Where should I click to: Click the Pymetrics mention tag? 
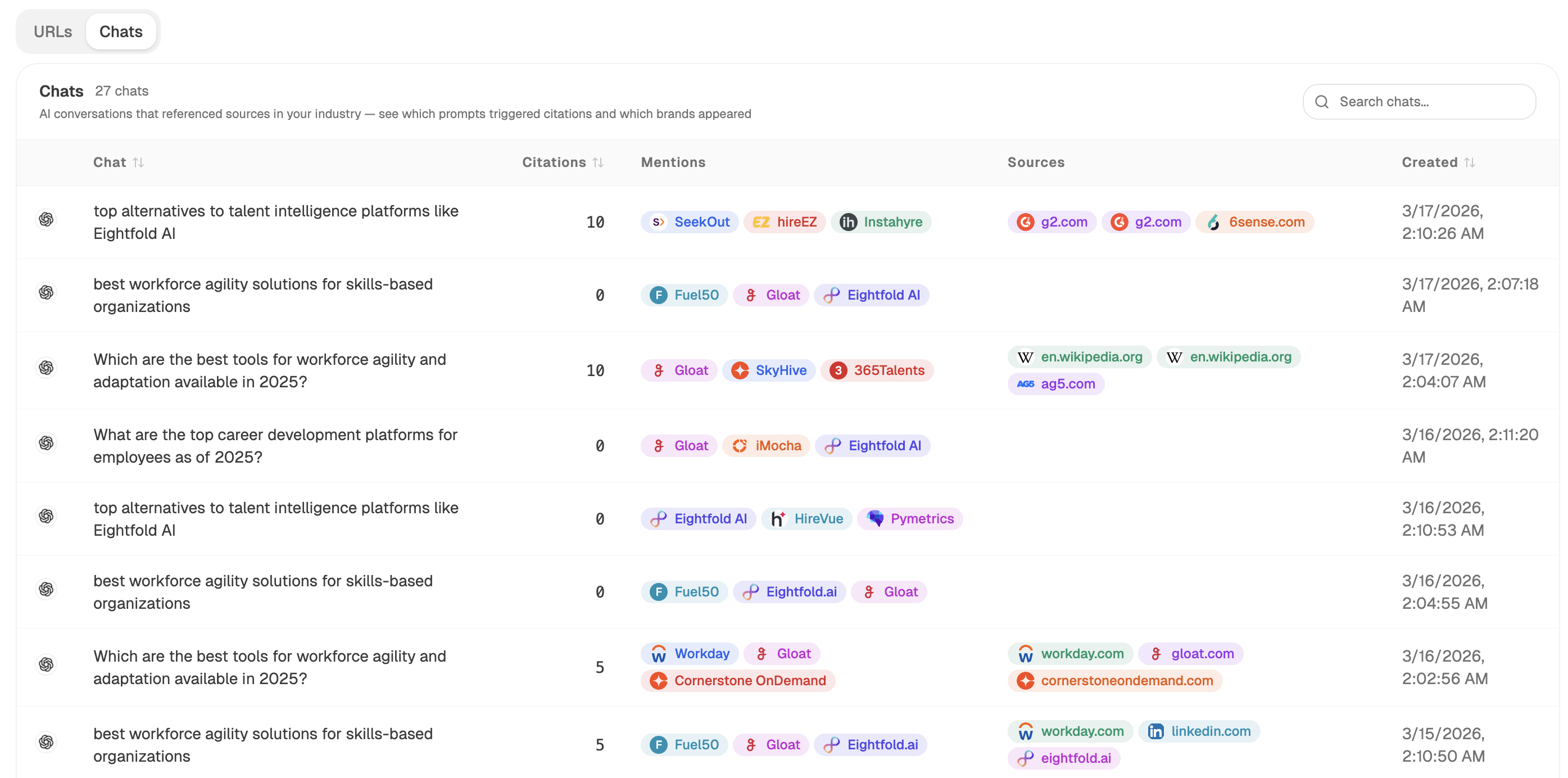(909, 519)
